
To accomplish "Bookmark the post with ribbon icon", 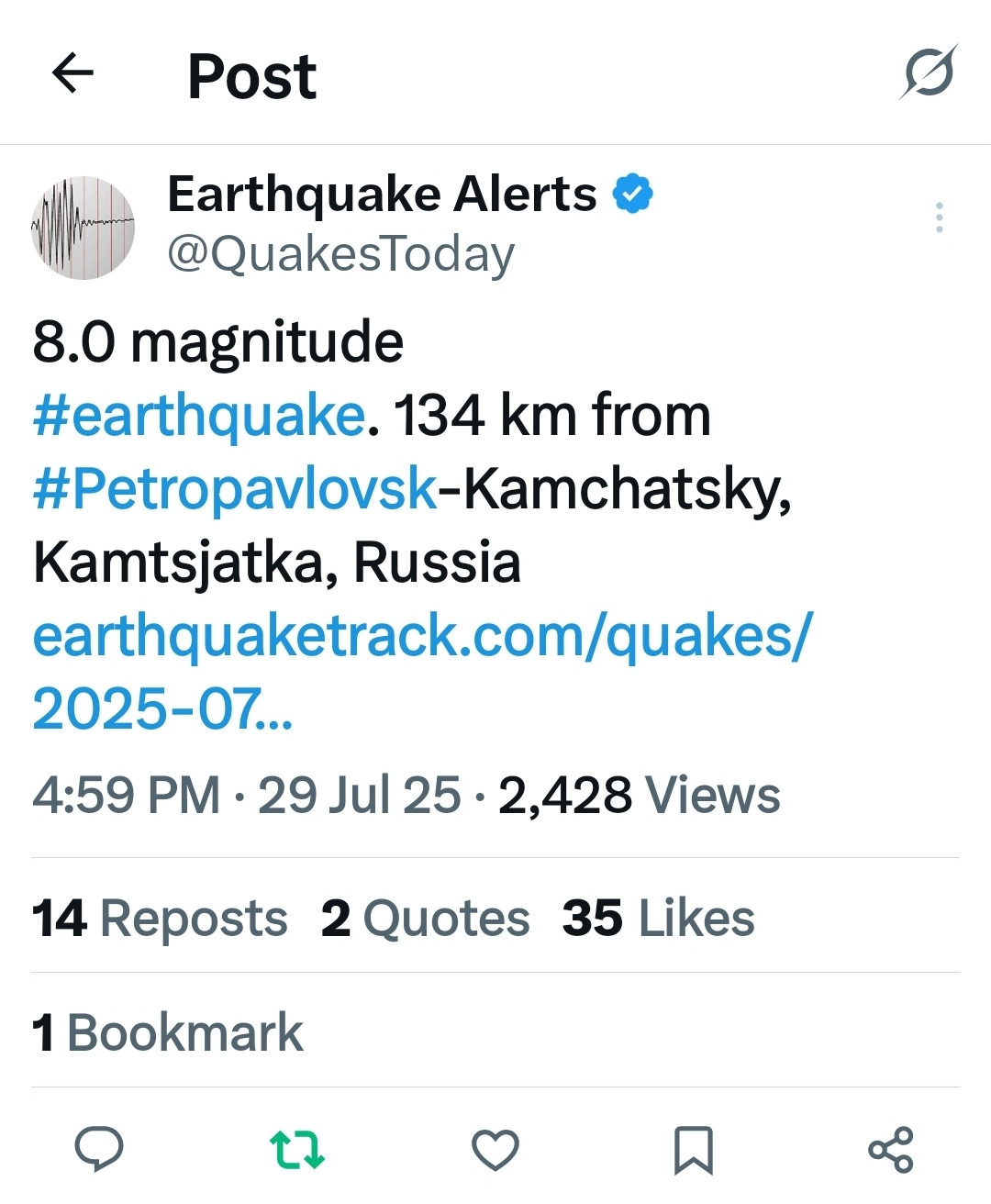I will (694, 1149).
